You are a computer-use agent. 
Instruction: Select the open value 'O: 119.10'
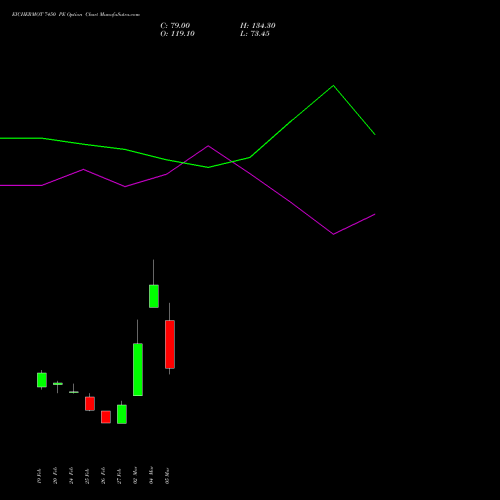(177, 34)
